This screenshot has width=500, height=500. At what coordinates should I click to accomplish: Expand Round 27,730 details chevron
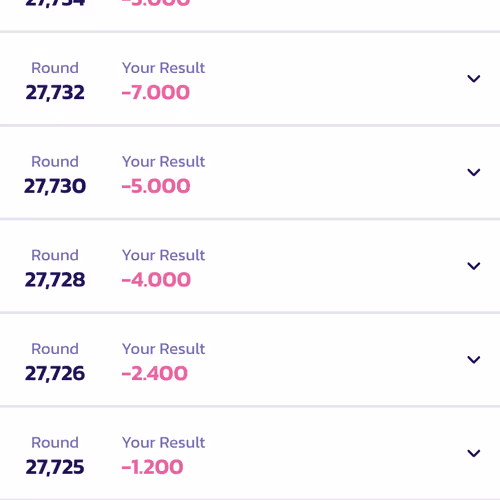(473, 172)
